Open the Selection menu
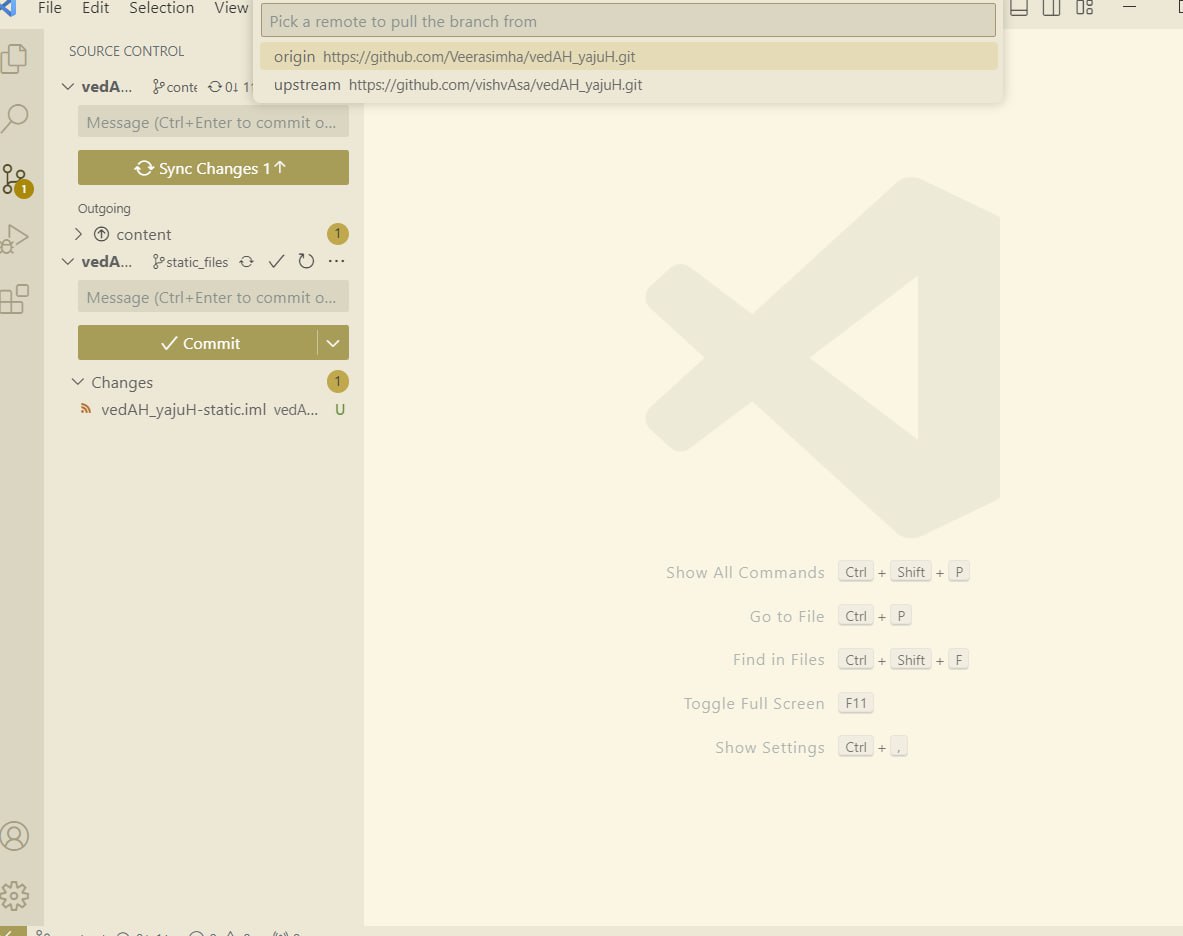This screenshot has height=936, width=1183. click(161, 8)
